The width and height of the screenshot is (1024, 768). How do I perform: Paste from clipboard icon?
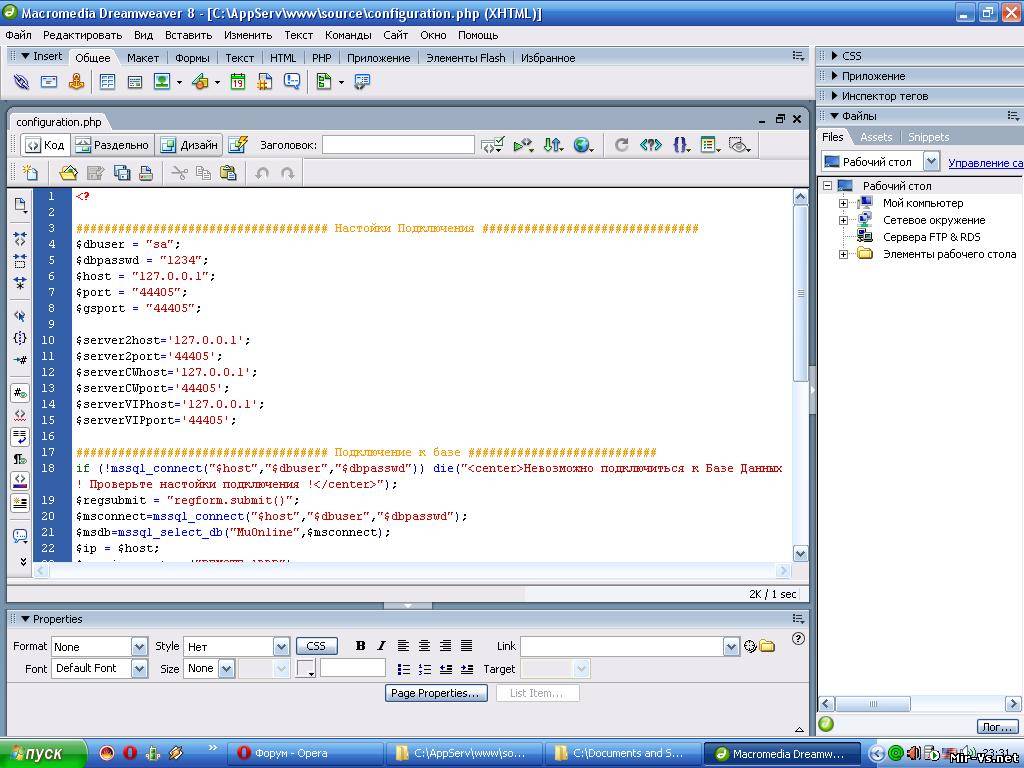point(228,173)
